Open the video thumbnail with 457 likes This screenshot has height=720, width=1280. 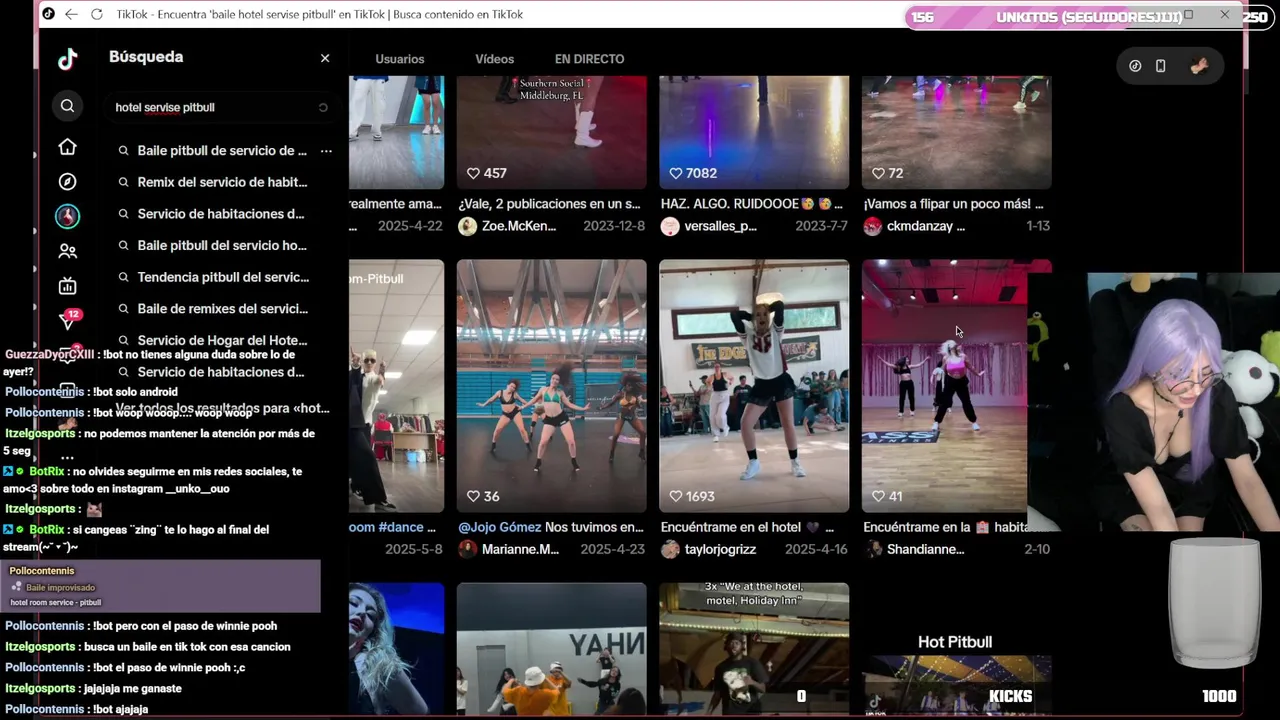coord(552,132)
